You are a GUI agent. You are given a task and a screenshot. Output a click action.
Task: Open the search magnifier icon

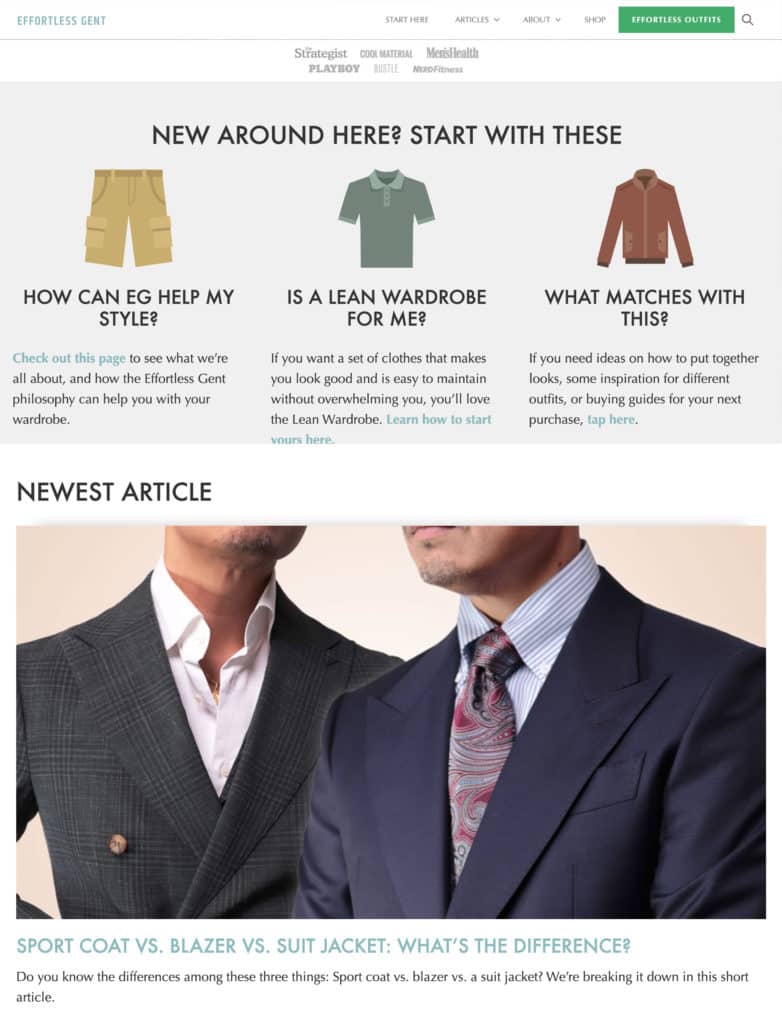click(x=747, y=20)
